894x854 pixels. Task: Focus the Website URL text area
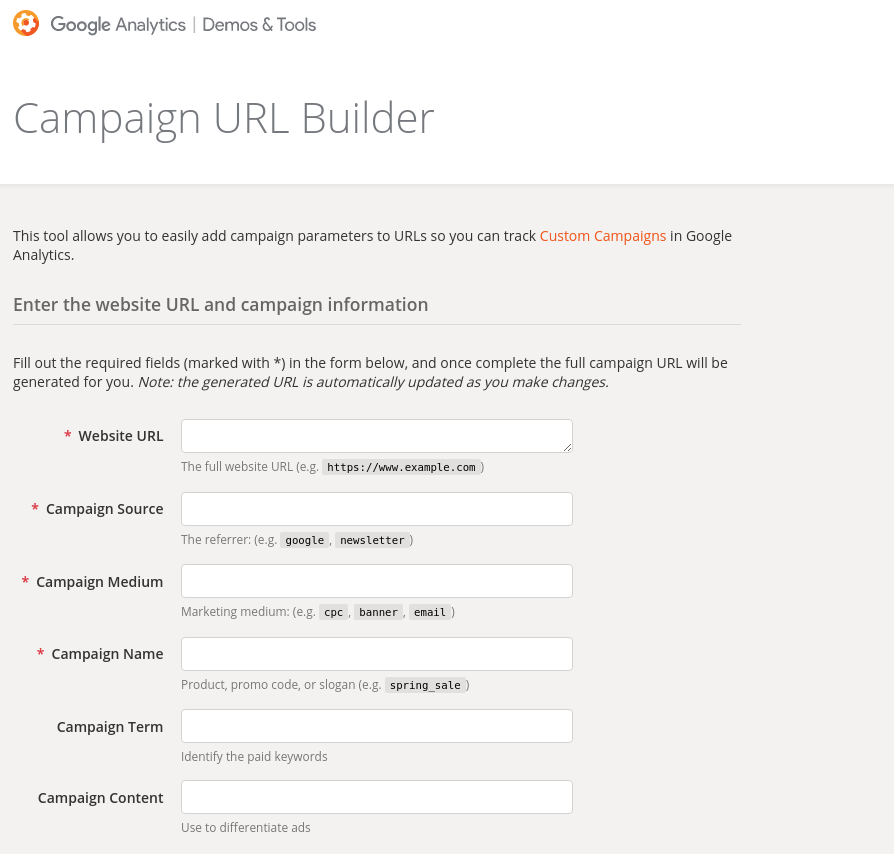[x=377, y=436]
